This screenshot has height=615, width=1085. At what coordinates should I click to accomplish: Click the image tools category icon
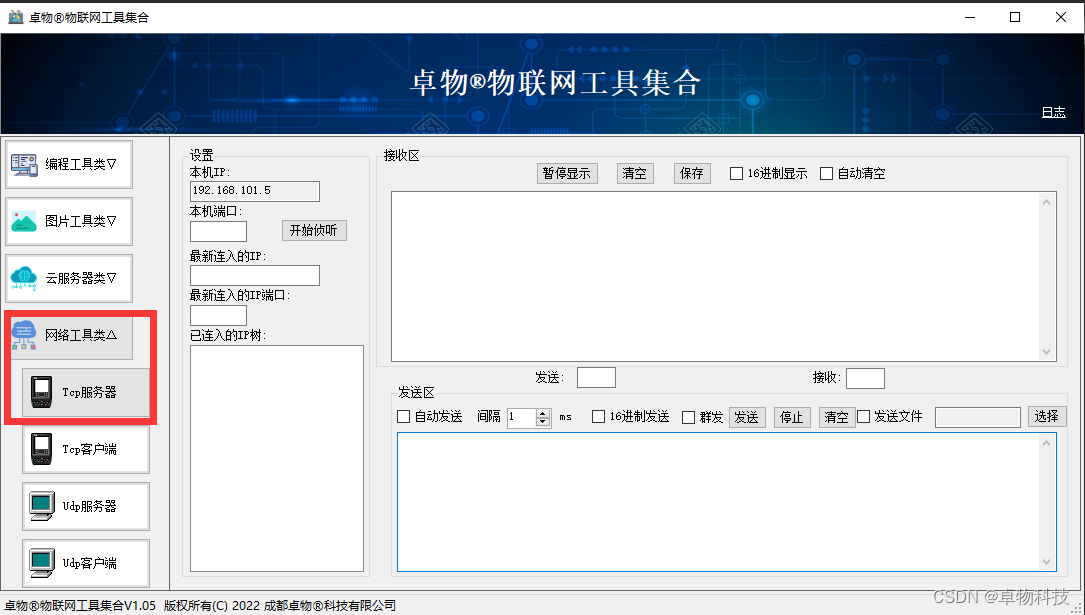coord(24,221)
